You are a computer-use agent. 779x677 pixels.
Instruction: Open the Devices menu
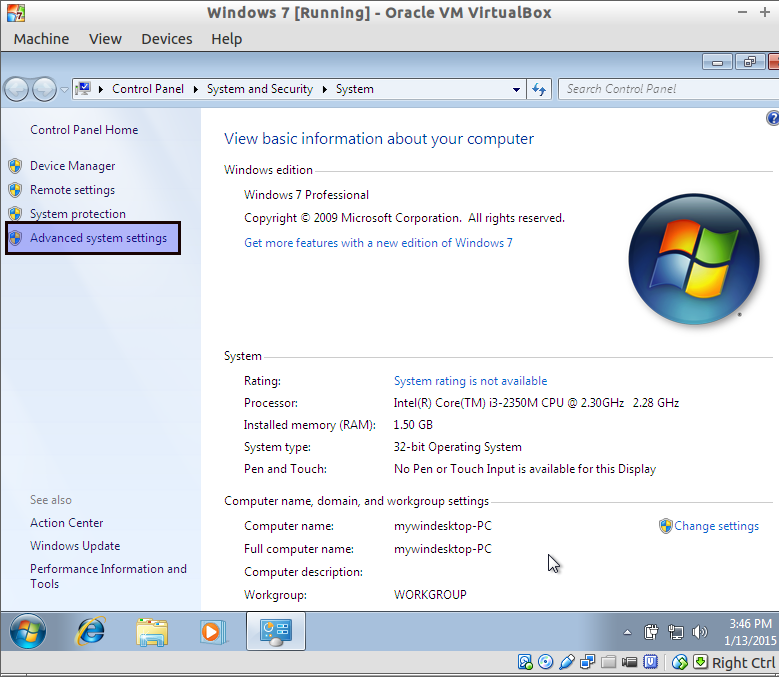coord(166,39)
